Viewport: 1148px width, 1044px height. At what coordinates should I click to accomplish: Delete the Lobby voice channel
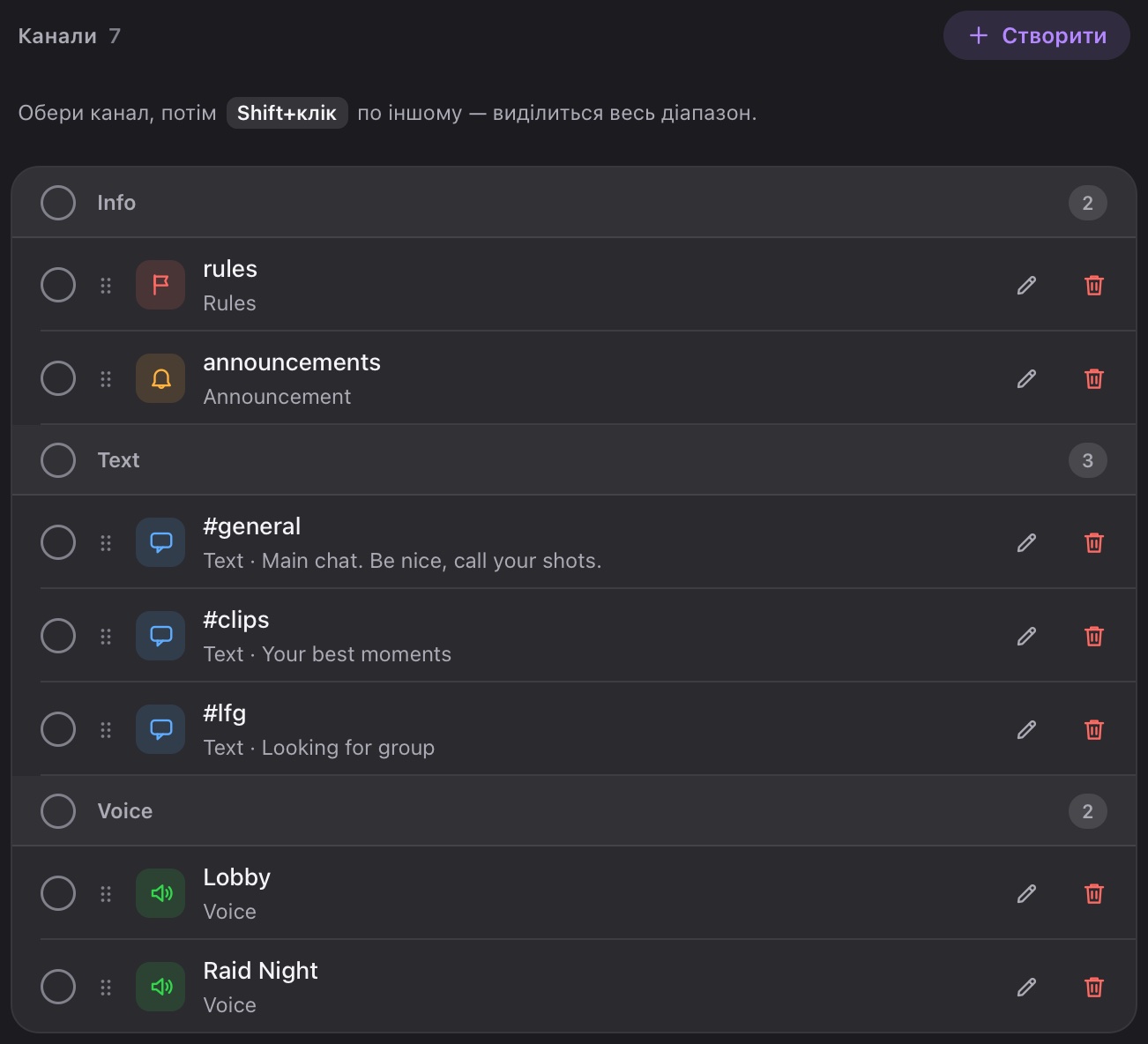1093,893
